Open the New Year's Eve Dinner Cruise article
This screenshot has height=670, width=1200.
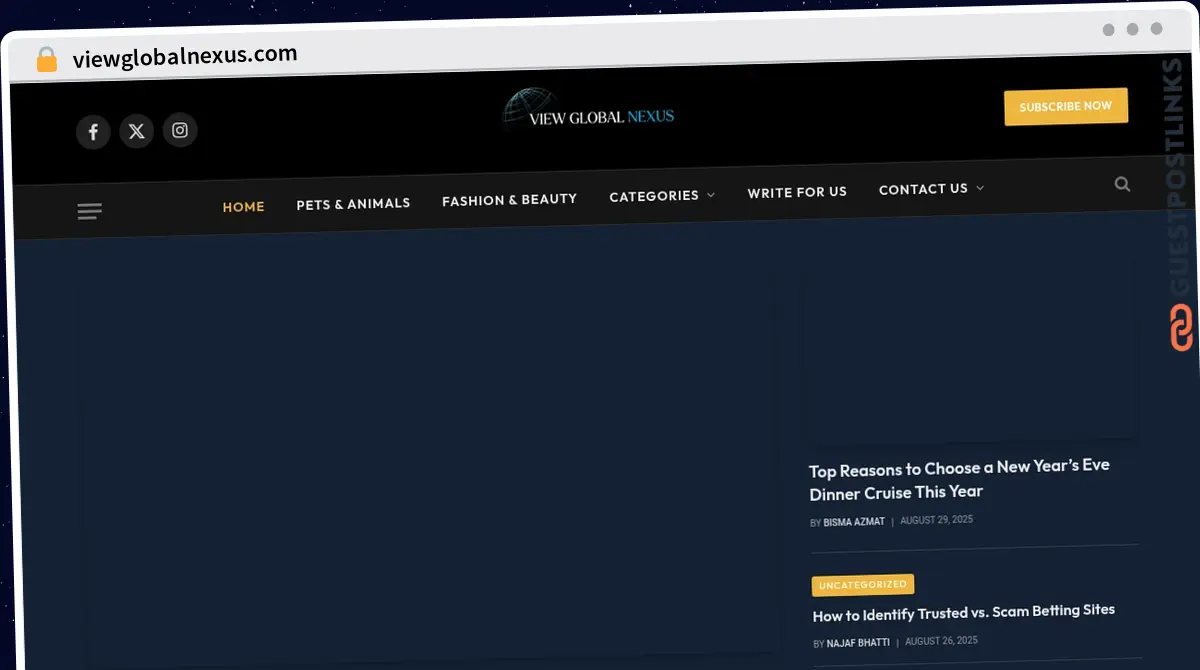[958, 479]
